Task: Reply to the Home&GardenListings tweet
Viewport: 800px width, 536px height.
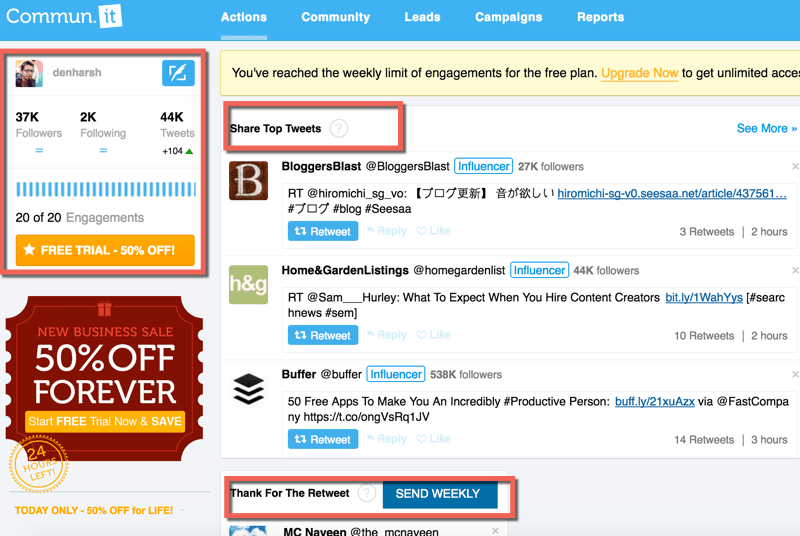Action: point(387,335)
